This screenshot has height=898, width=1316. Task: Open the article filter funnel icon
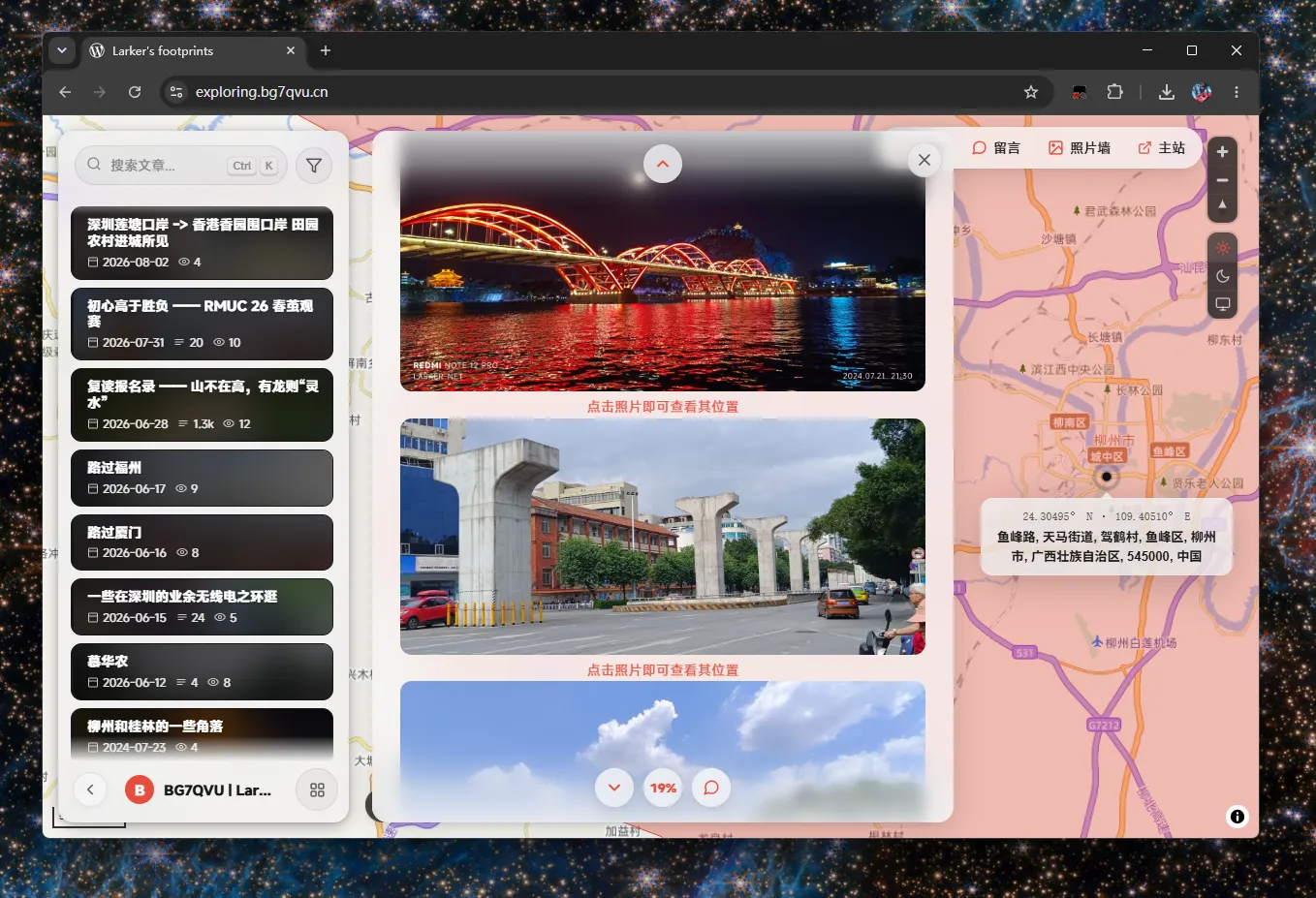(x=314, y=166)
